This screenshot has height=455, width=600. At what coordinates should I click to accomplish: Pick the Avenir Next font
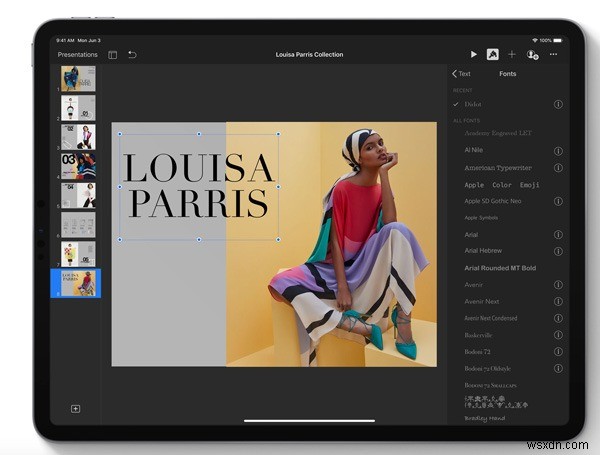482,302
